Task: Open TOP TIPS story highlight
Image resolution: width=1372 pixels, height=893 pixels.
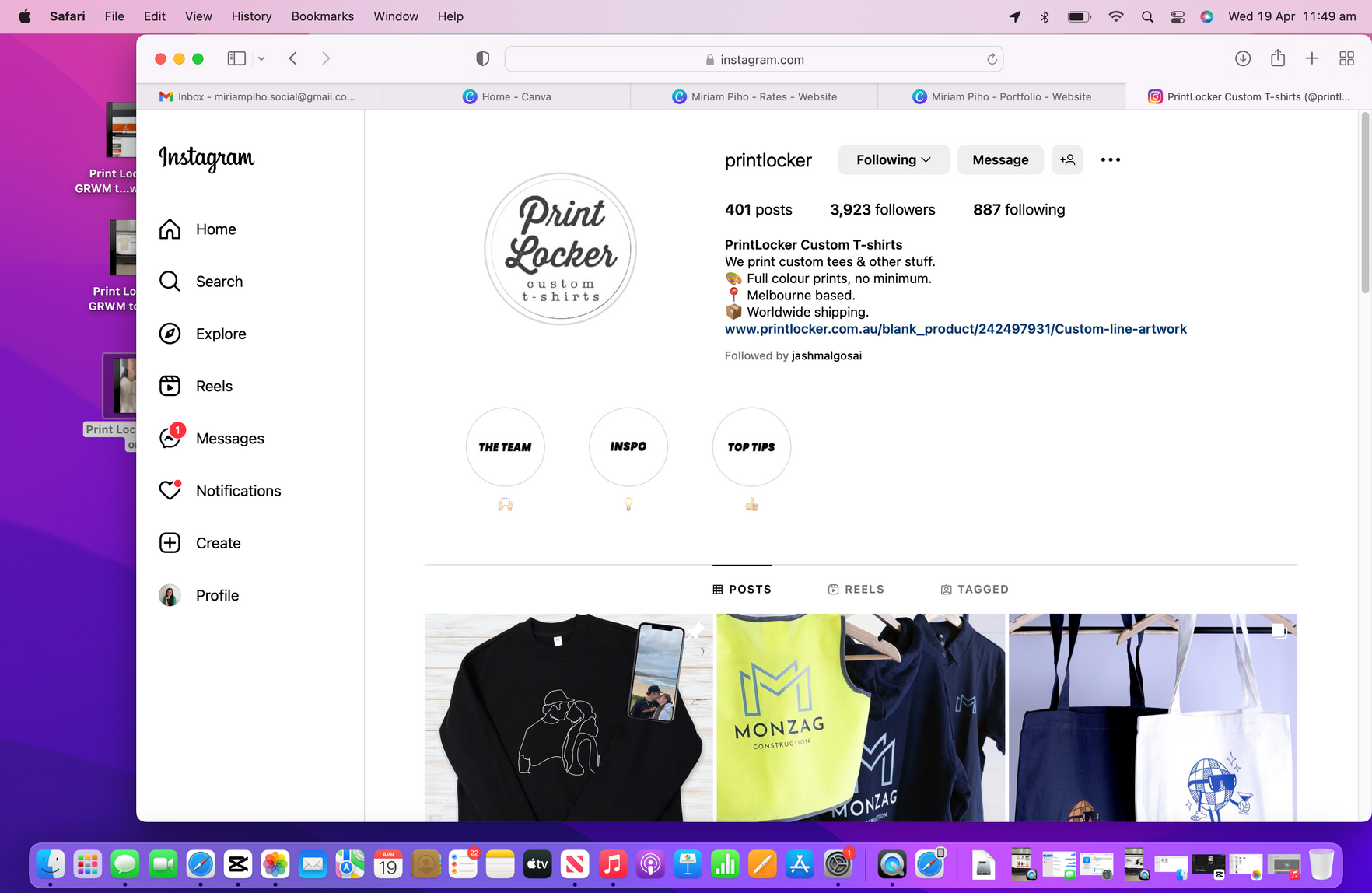Action: point(751,447)
